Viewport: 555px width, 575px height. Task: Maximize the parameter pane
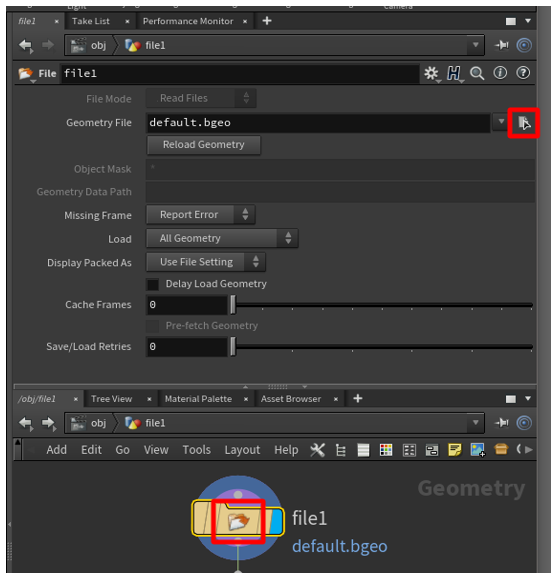(x=511, y=21)
